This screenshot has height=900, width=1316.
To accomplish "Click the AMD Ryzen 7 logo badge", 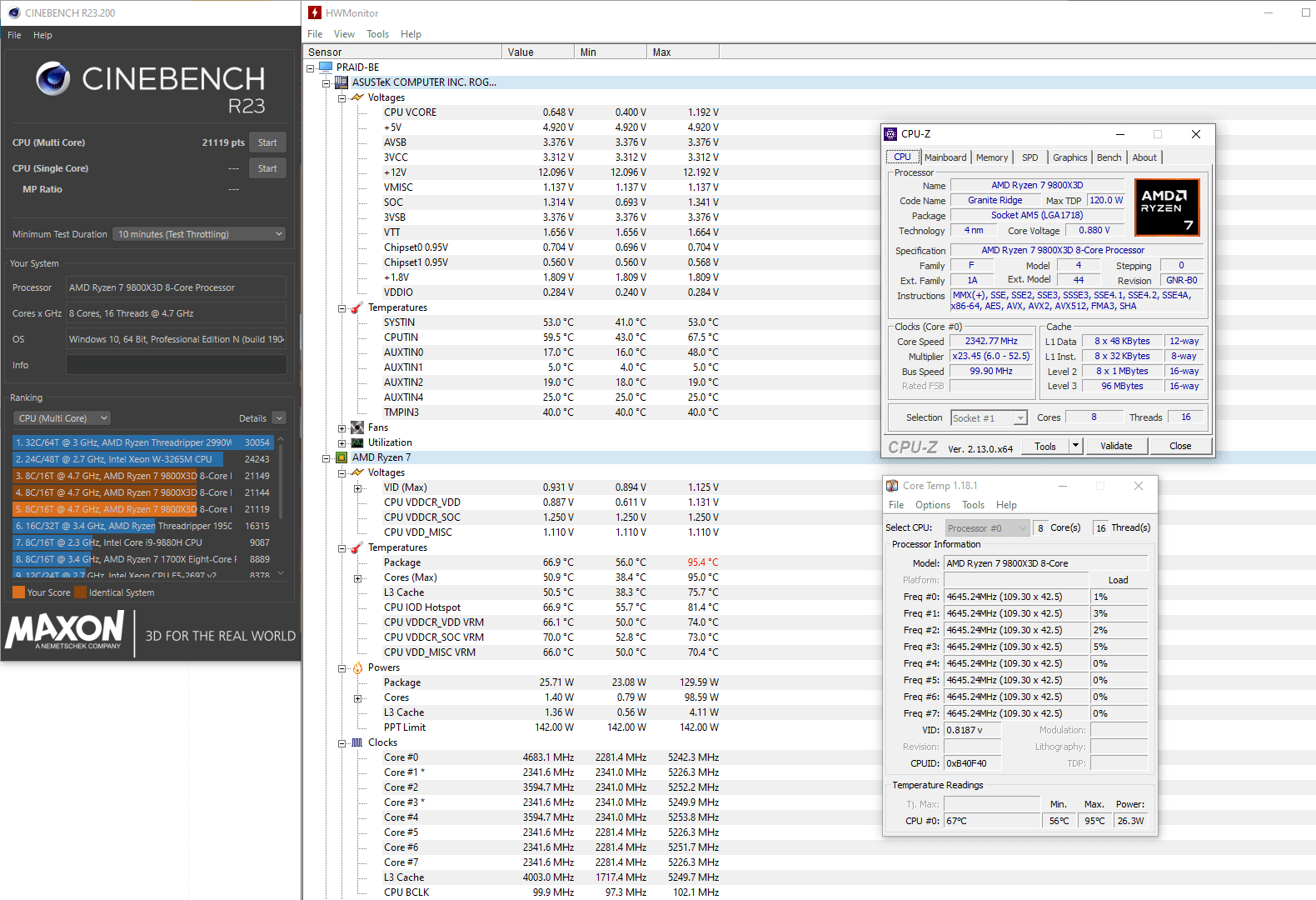I will (1167, 207).
